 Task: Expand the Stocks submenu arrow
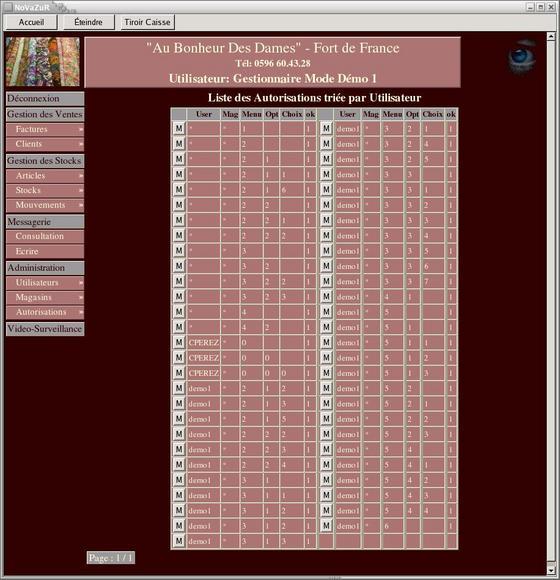(81, 190)
